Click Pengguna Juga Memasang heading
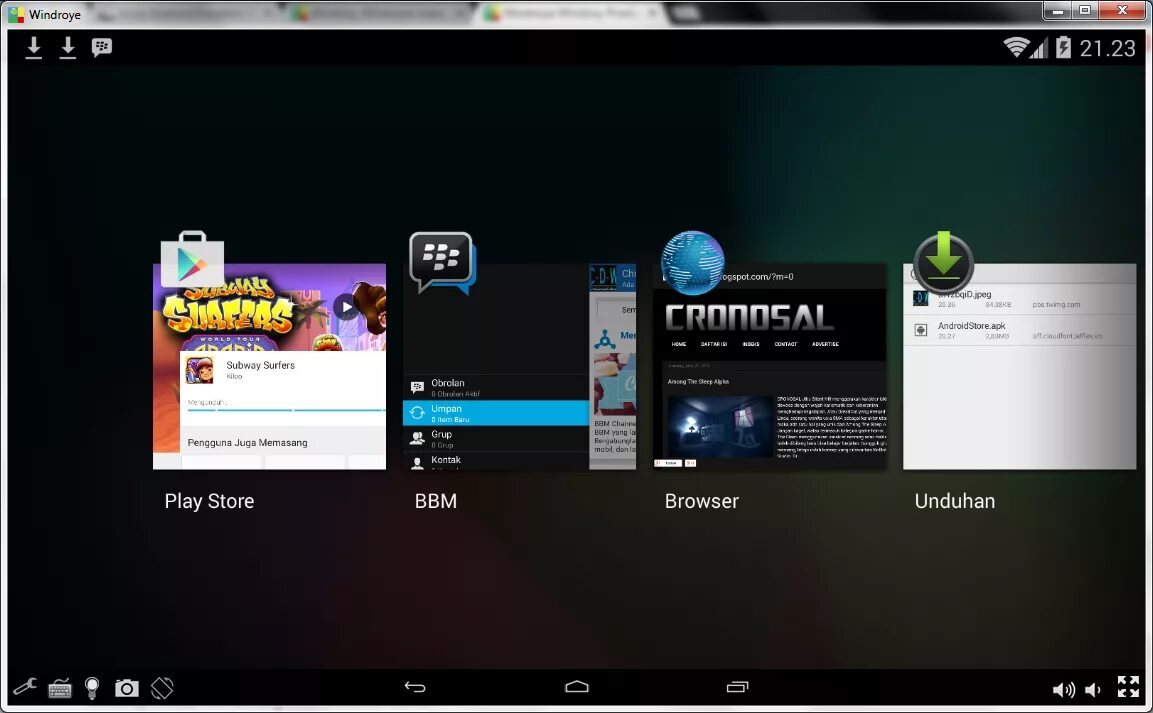1153x713 pixels. (247, 443)
